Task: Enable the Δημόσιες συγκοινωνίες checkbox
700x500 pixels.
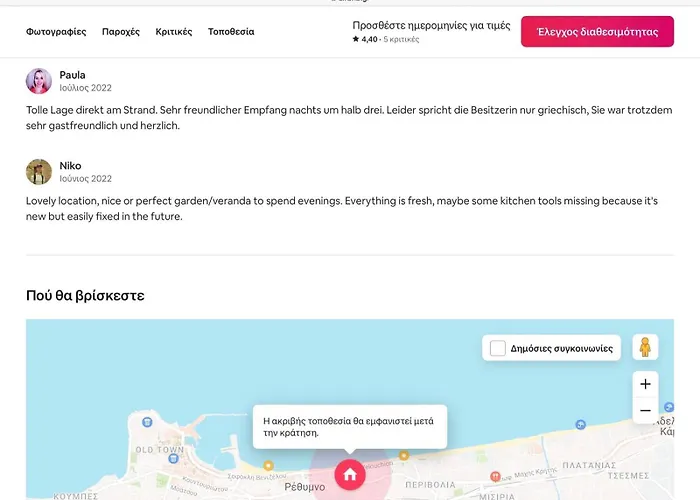Action: (x=498, y=348)
